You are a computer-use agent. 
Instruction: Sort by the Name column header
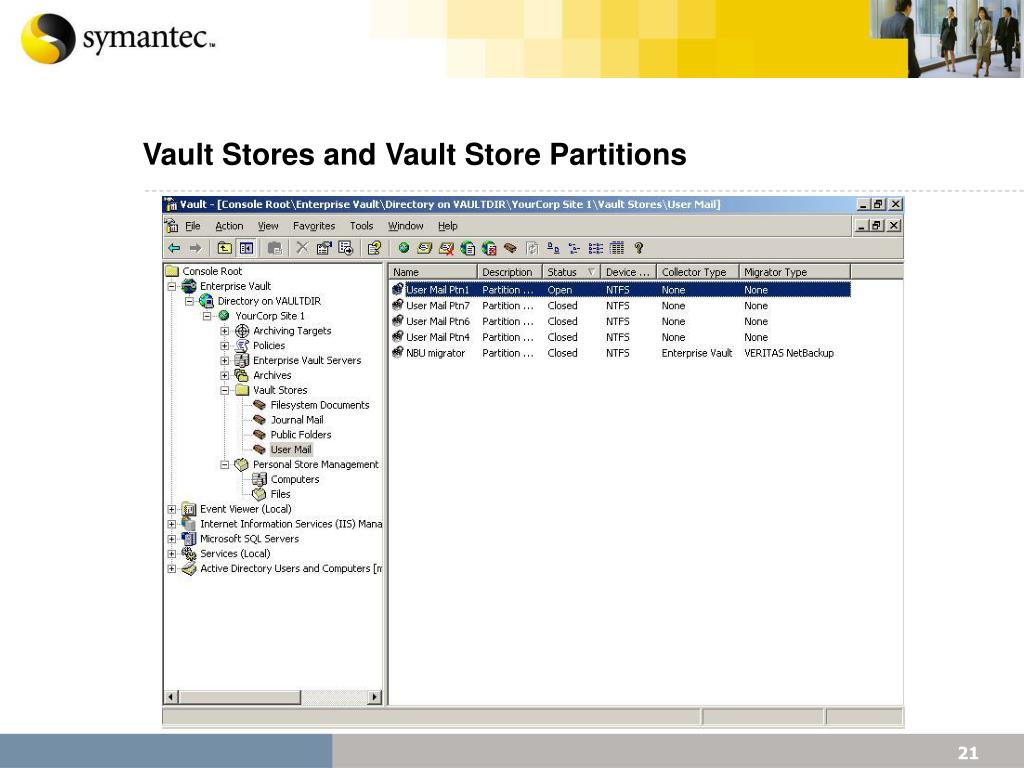[x=434, y=272]
